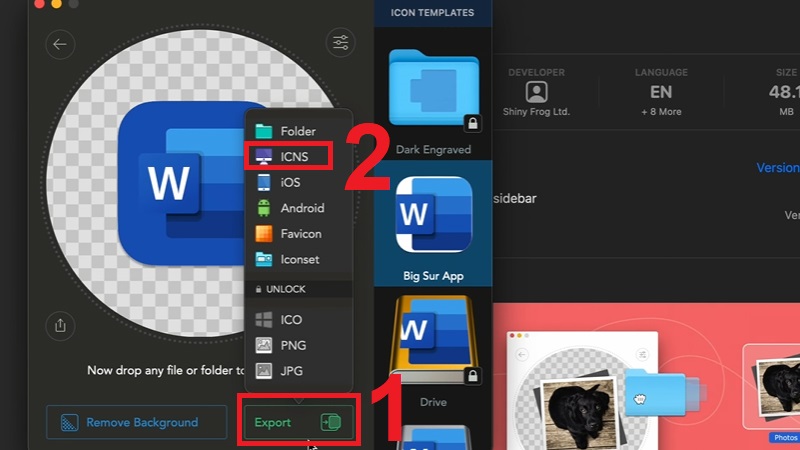Select iOS export option
800x450 pixels.
click(x=298, y=182)
